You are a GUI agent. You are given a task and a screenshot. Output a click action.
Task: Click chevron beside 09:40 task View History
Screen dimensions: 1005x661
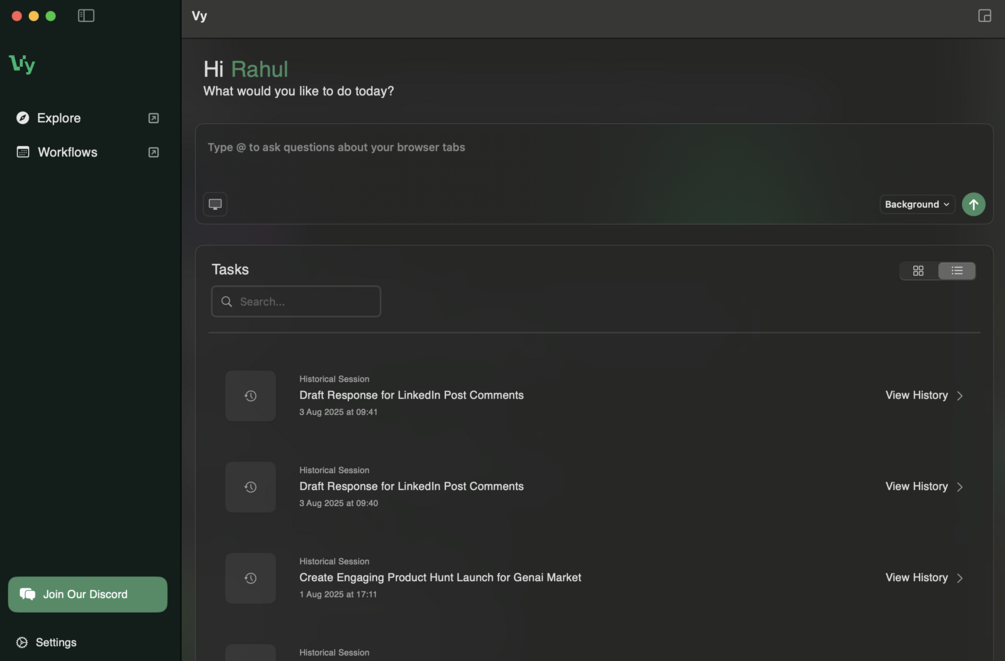(x=959, y=487)
